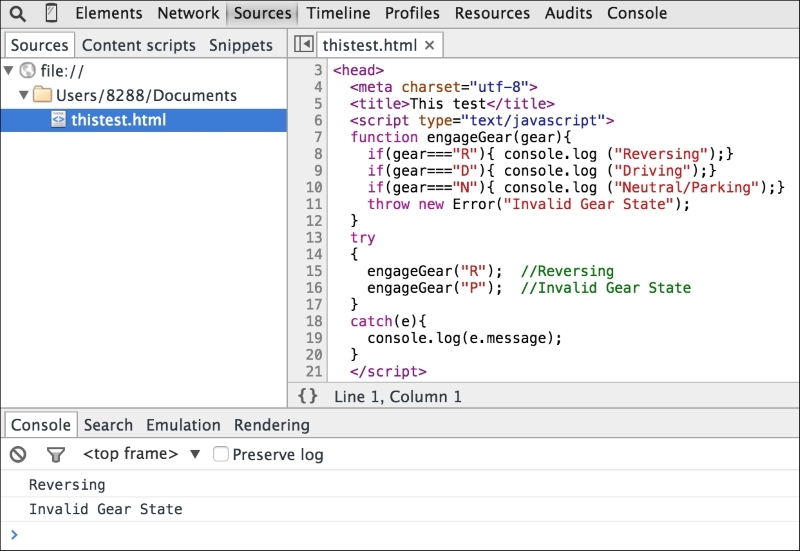The image size is (800, 551).
Task: Click the Documents folder icon
Action: pos(42,94)
